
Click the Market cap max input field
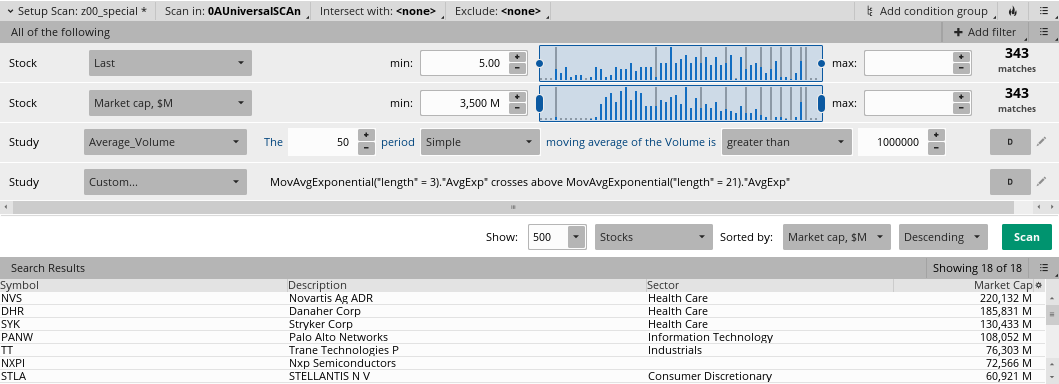[908, 103]
